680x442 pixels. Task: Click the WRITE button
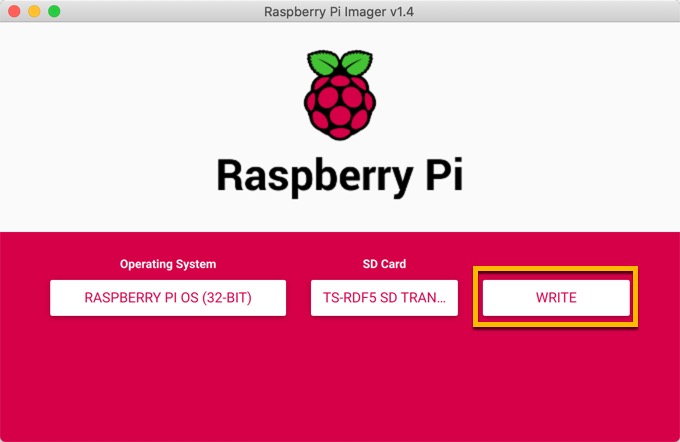[x=556, y=298]
